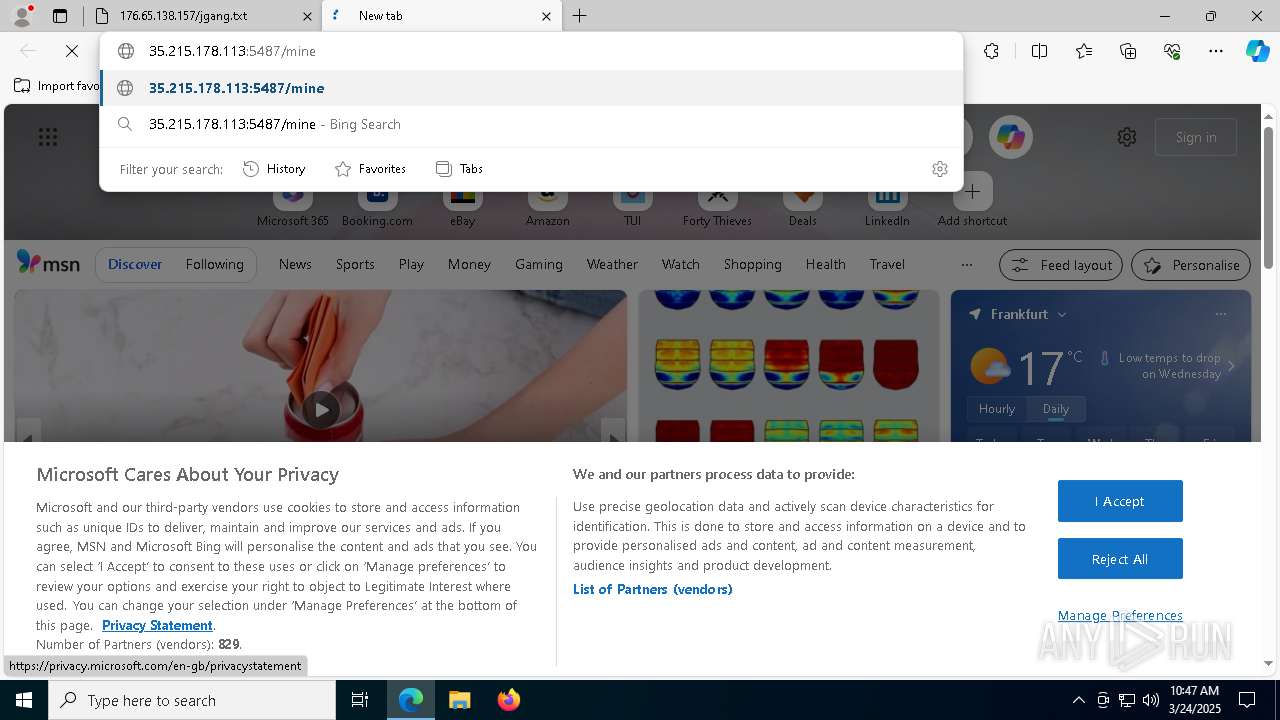Select the Bing Search suggestion for 35.215.178.113
The width and height of the screenshot is (1280, 720).
(531, 124)
